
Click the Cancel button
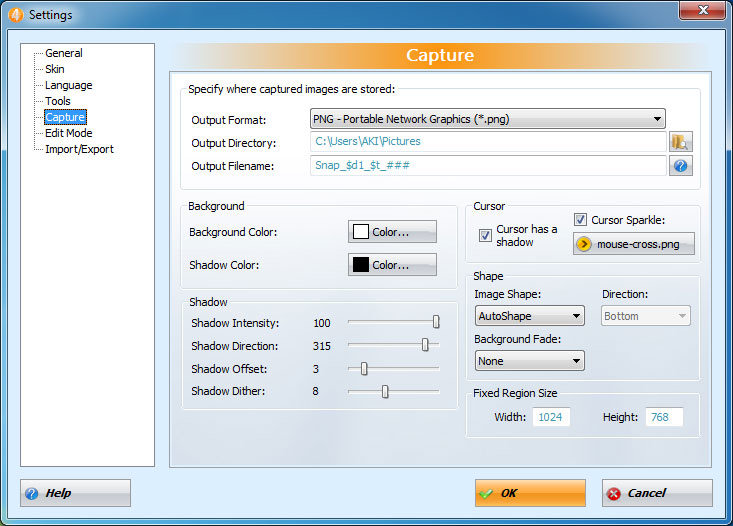(657, 493)
